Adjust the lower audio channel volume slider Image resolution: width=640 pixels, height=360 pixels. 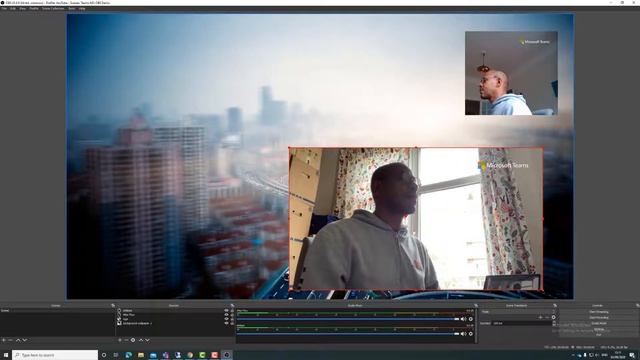348,334
